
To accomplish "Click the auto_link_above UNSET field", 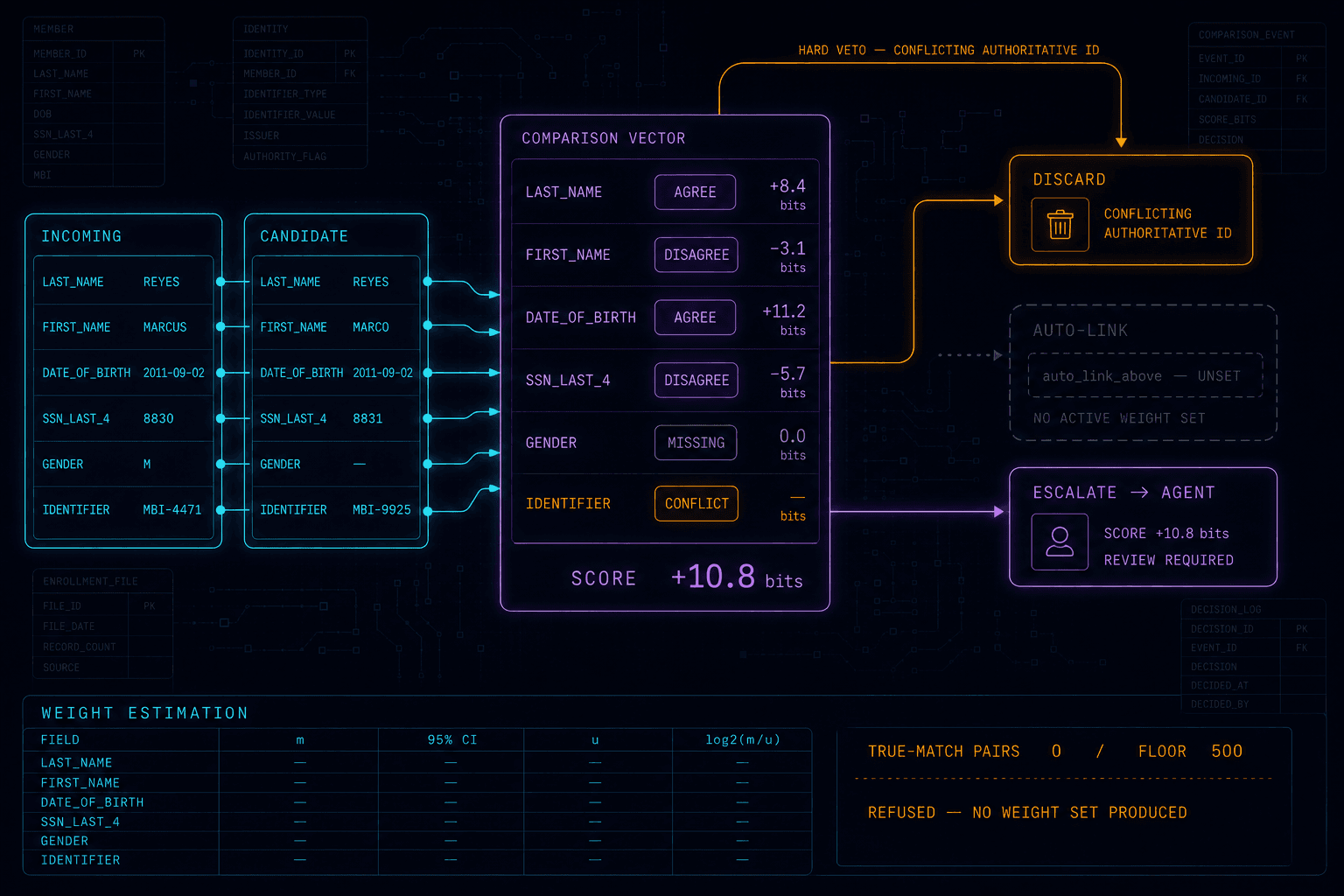I will [x=1145, y=375].
